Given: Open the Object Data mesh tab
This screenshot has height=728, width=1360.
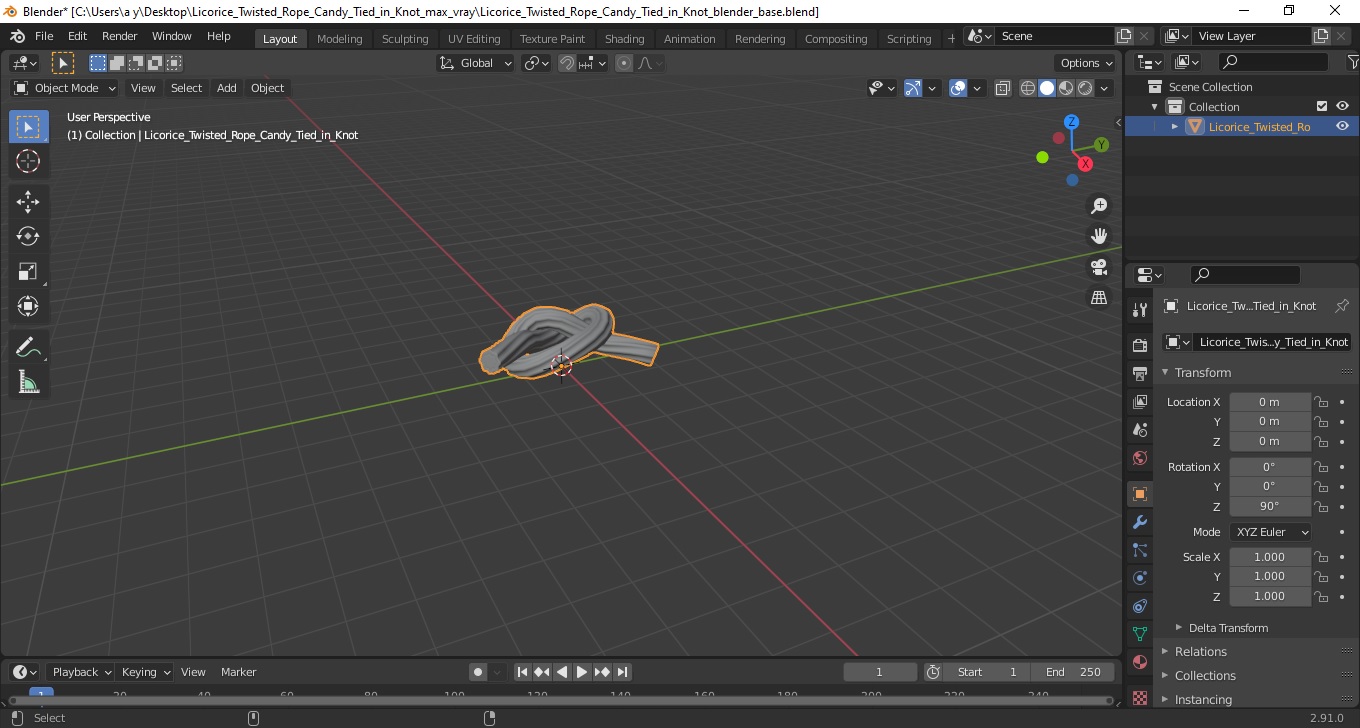Looking at the screenshot, I should 1140,634.
